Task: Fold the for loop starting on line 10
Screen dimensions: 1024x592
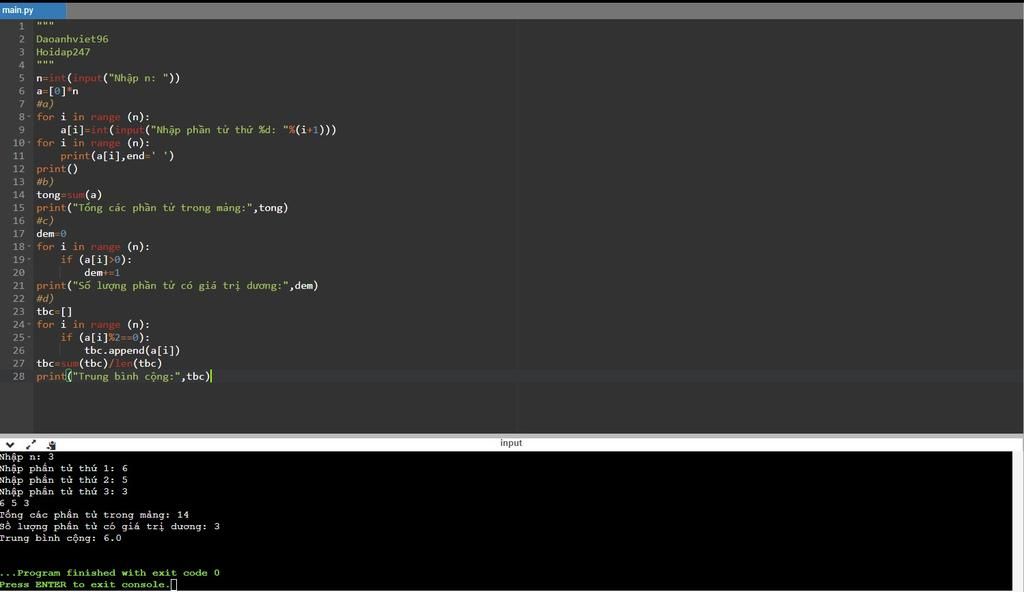Action: [x=29, y=143]
